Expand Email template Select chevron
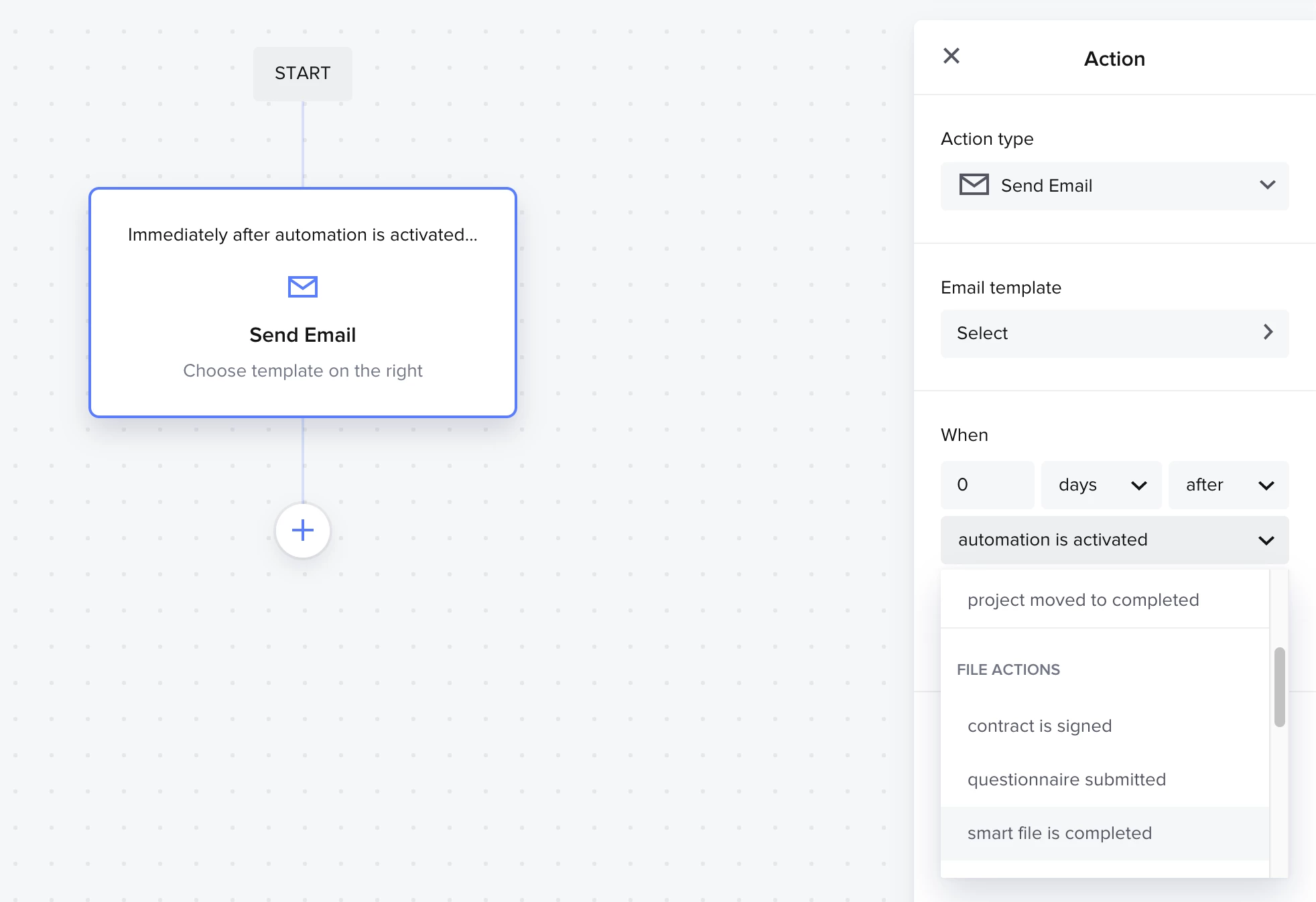1316x902 pixels. tap(1267, 332)
